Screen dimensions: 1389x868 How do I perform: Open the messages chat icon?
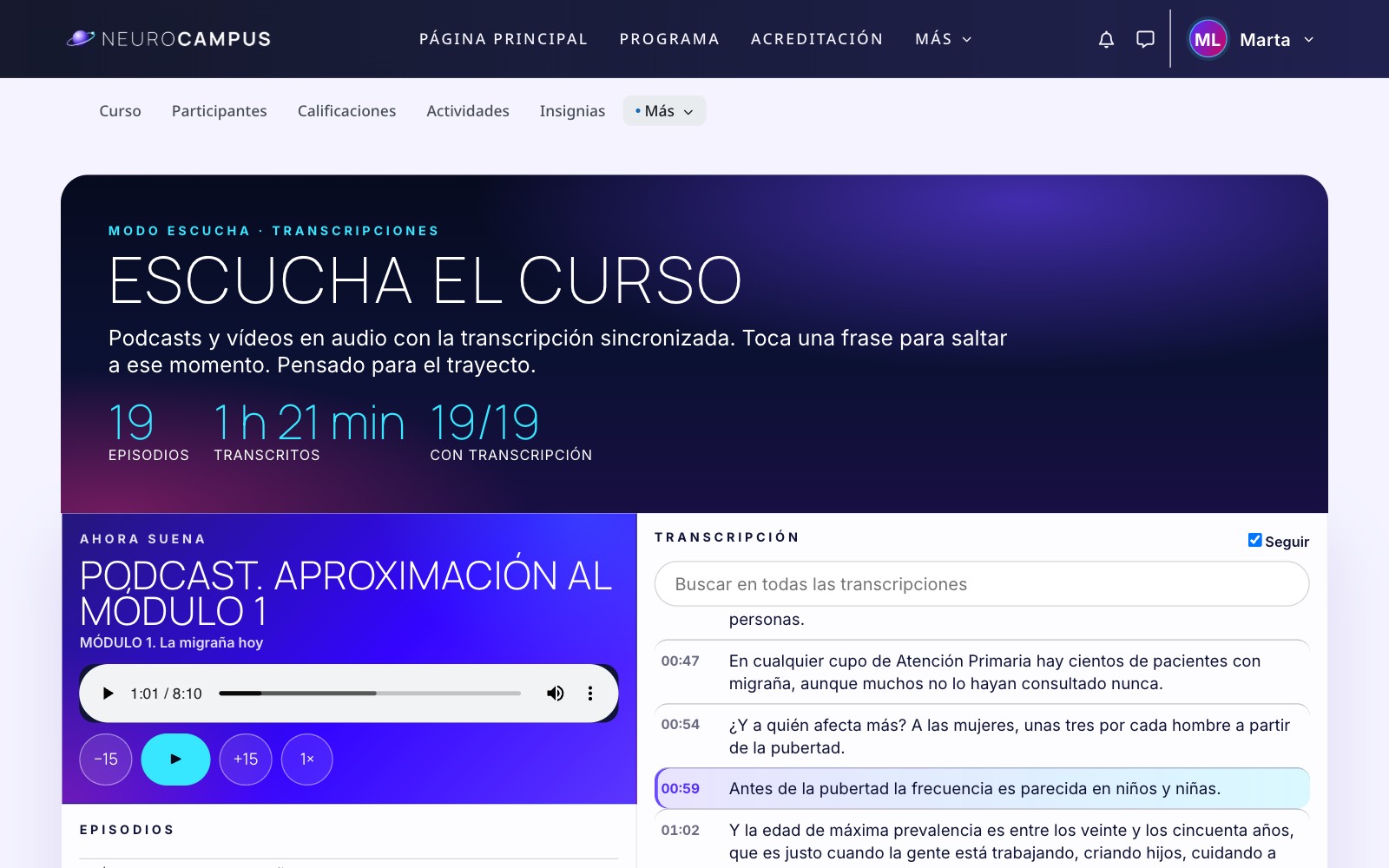click(1145, 39)
